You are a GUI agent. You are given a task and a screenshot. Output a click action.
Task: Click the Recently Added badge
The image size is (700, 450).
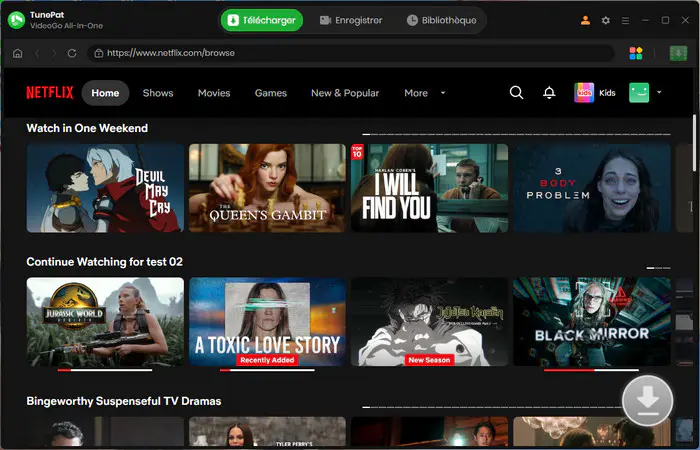tap(267, 360)
